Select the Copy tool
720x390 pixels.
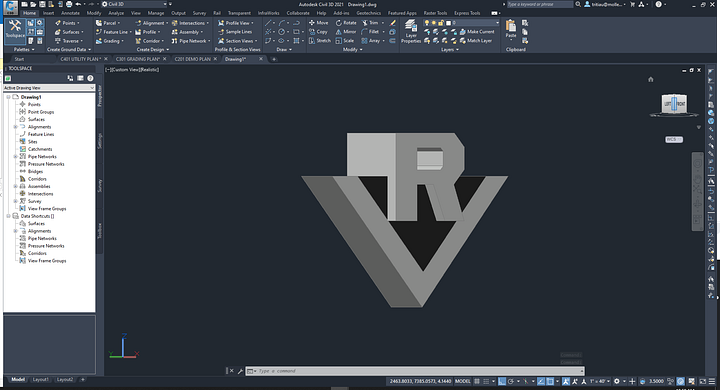coord(318,32)
